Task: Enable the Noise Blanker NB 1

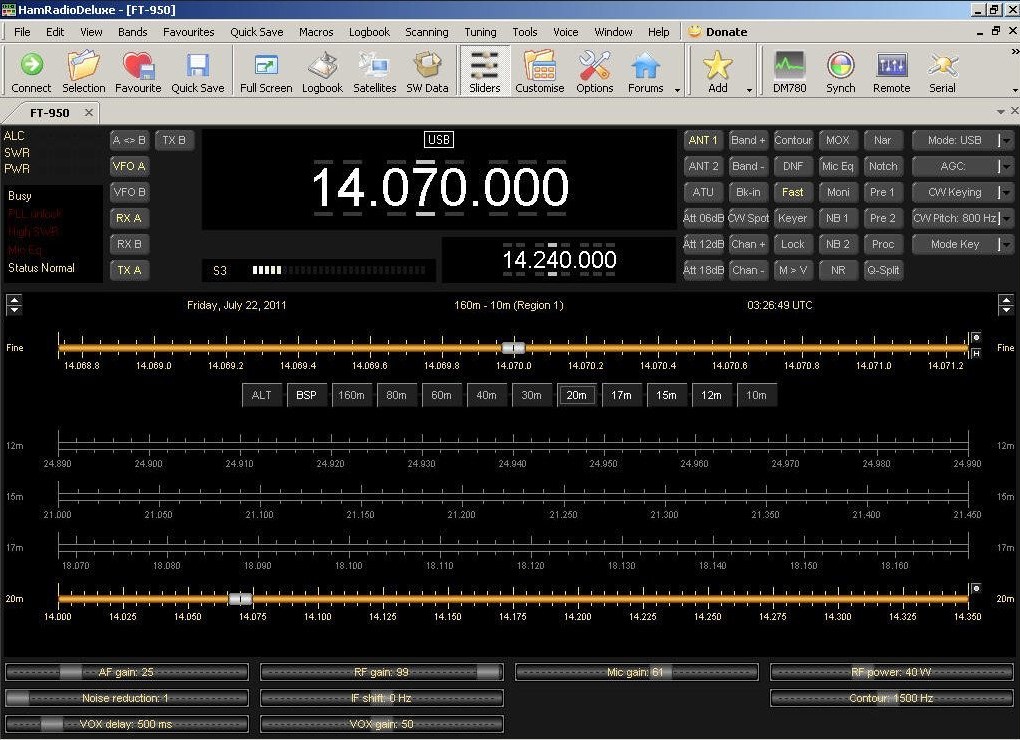Action: pos(838,218)
